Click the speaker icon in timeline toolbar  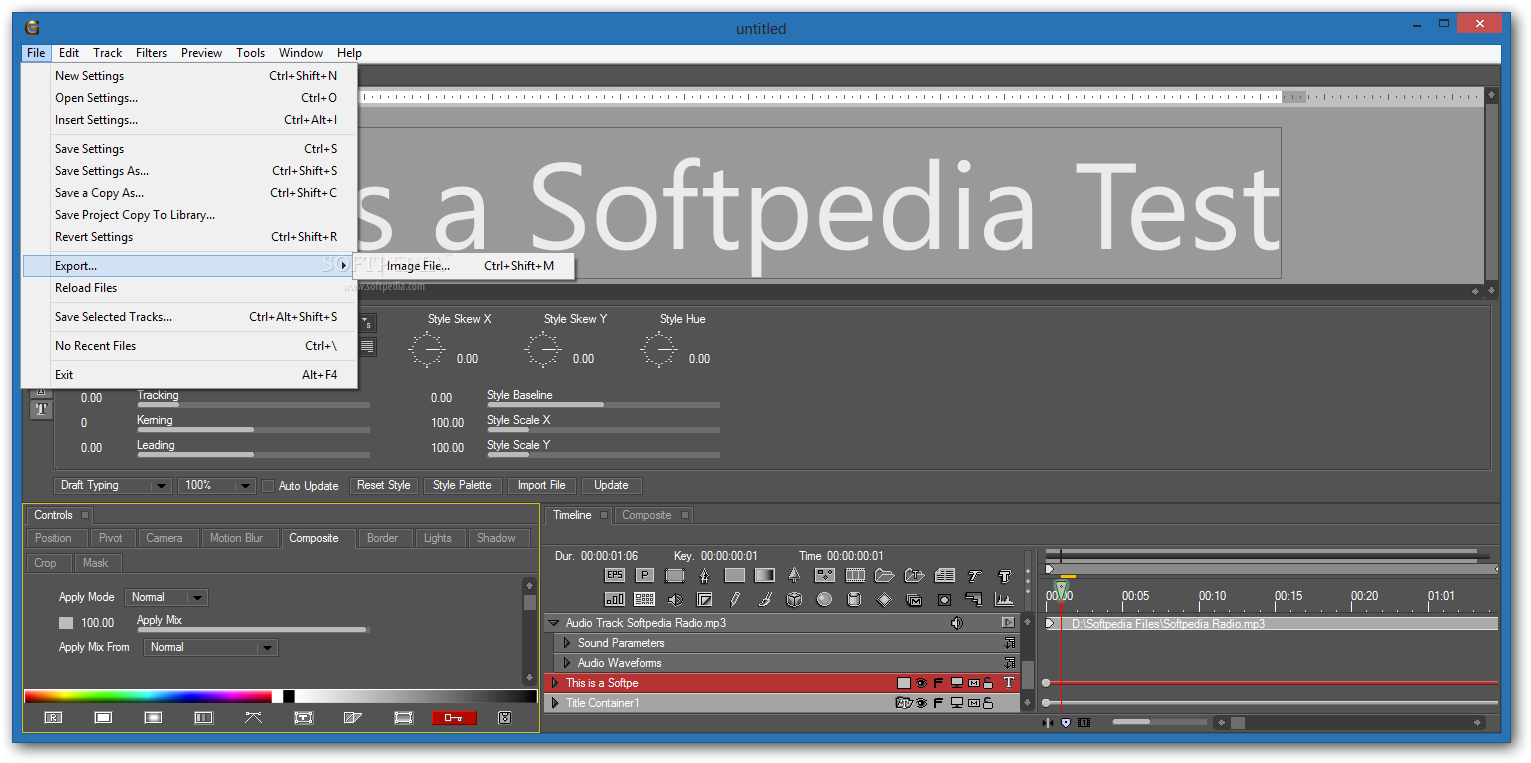tap(675, 599)
